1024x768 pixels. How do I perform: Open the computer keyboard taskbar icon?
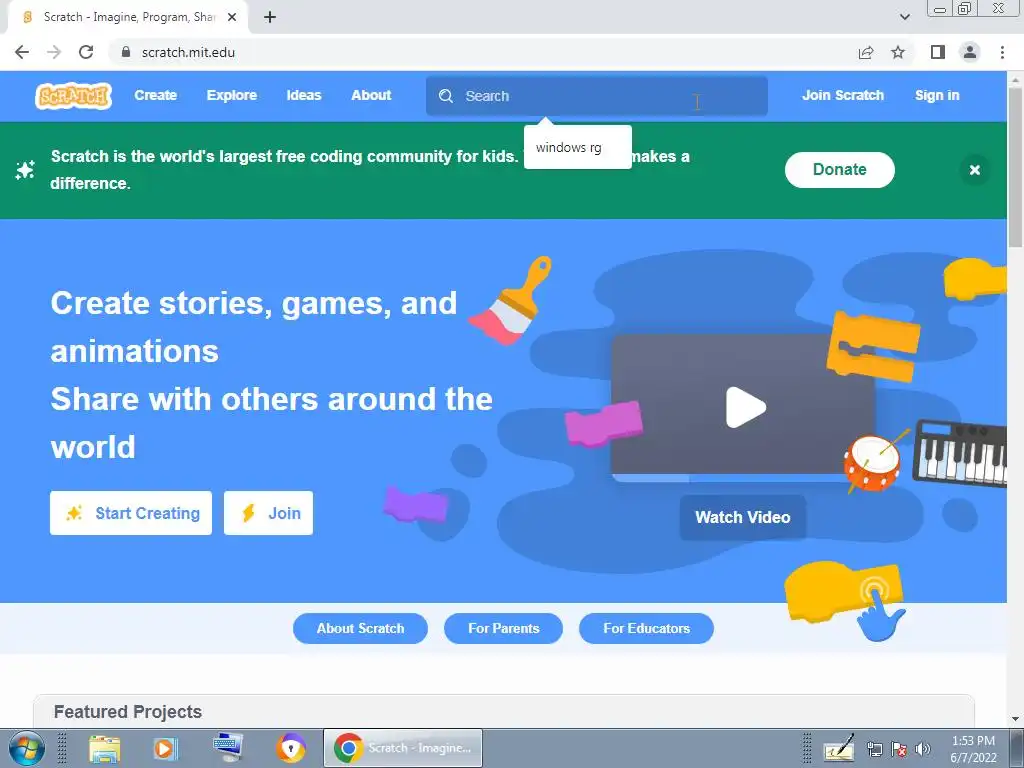click(x=228, y=747)
